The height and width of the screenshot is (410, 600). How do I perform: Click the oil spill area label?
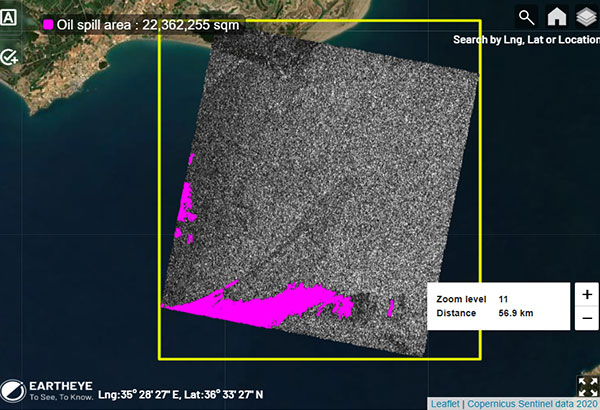pos(147,24)
